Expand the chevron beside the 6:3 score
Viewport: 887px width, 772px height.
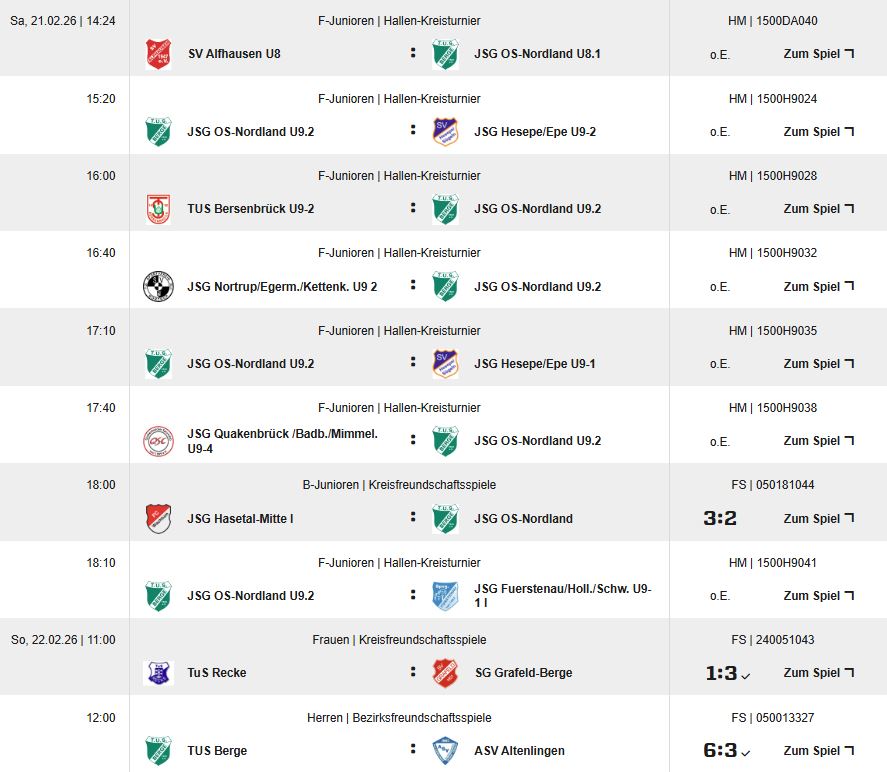[x=746, y=754]
